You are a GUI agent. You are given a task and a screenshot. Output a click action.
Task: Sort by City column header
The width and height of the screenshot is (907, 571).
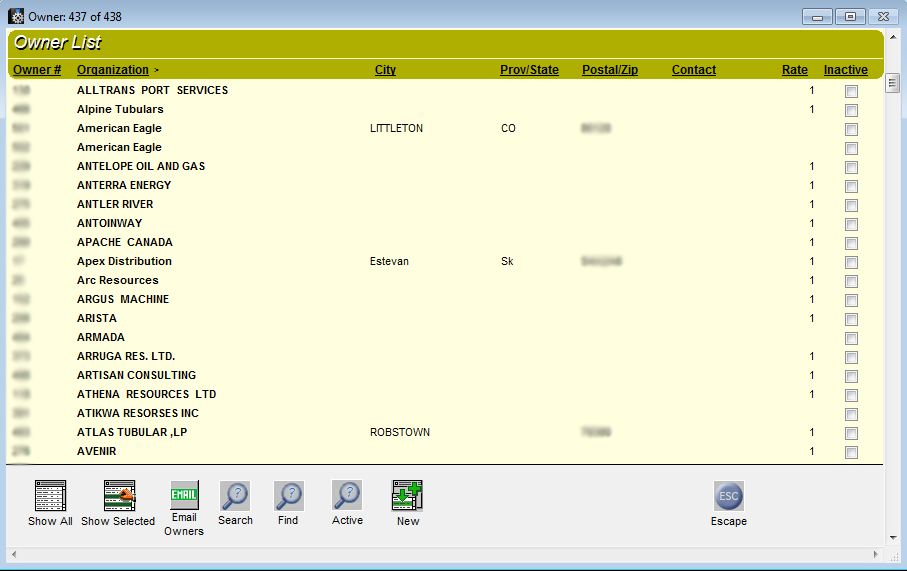coord(385,70)
